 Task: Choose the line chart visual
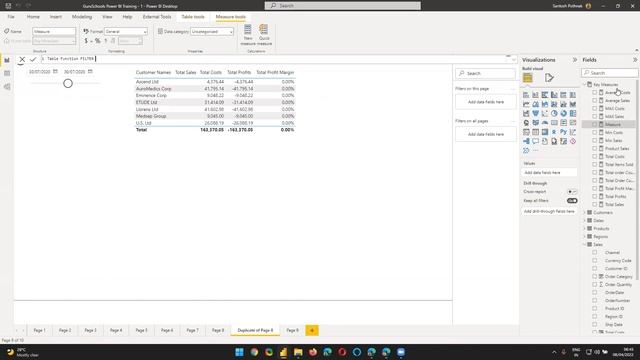pyautogui.click(x=526, y=104)
